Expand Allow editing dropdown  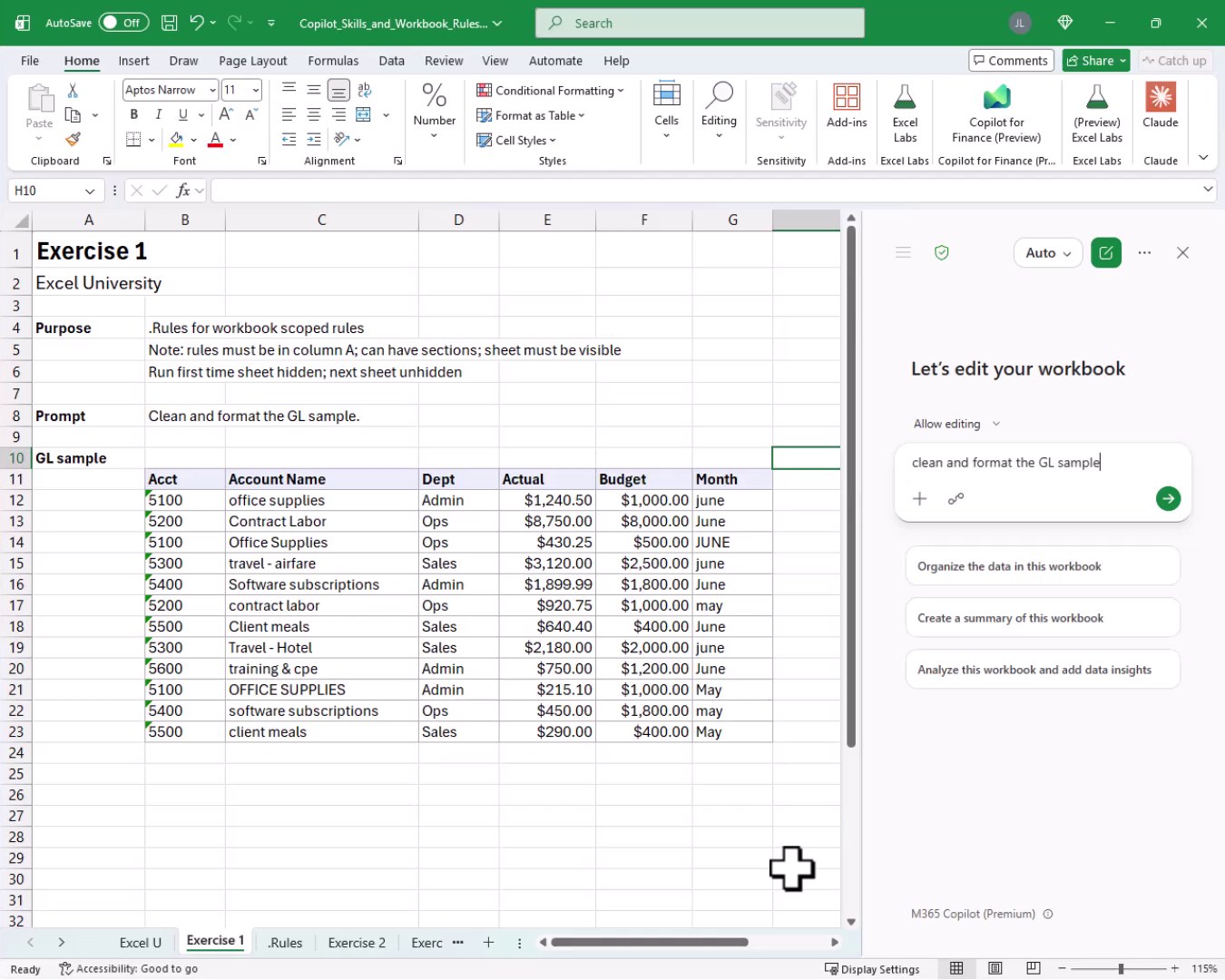(x=956, y=424)
